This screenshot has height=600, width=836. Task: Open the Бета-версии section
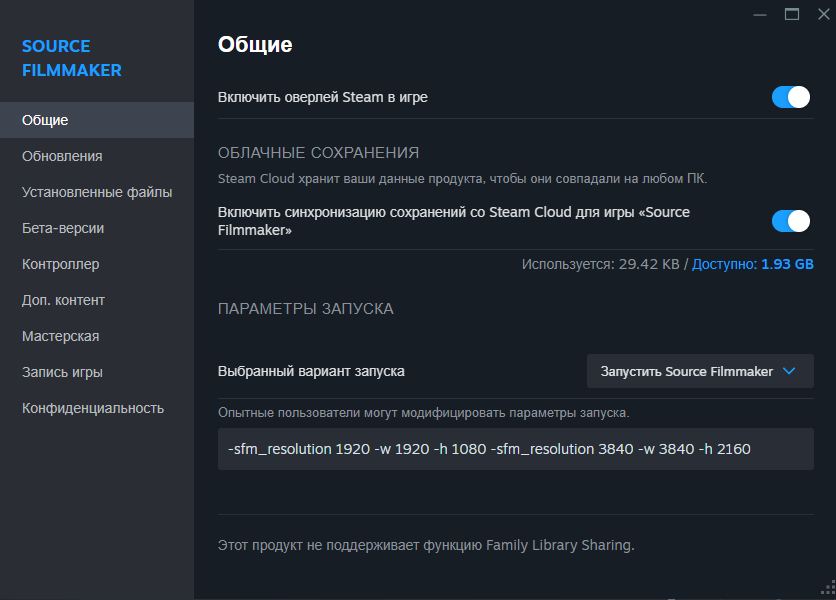coord(97,228)
